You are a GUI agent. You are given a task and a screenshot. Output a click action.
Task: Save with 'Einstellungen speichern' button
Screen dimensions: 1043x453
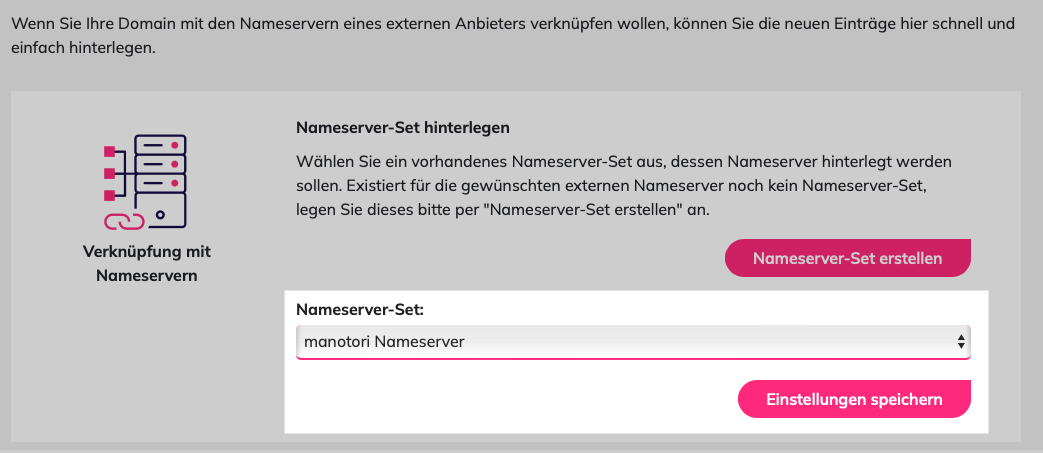coord(854,399)
